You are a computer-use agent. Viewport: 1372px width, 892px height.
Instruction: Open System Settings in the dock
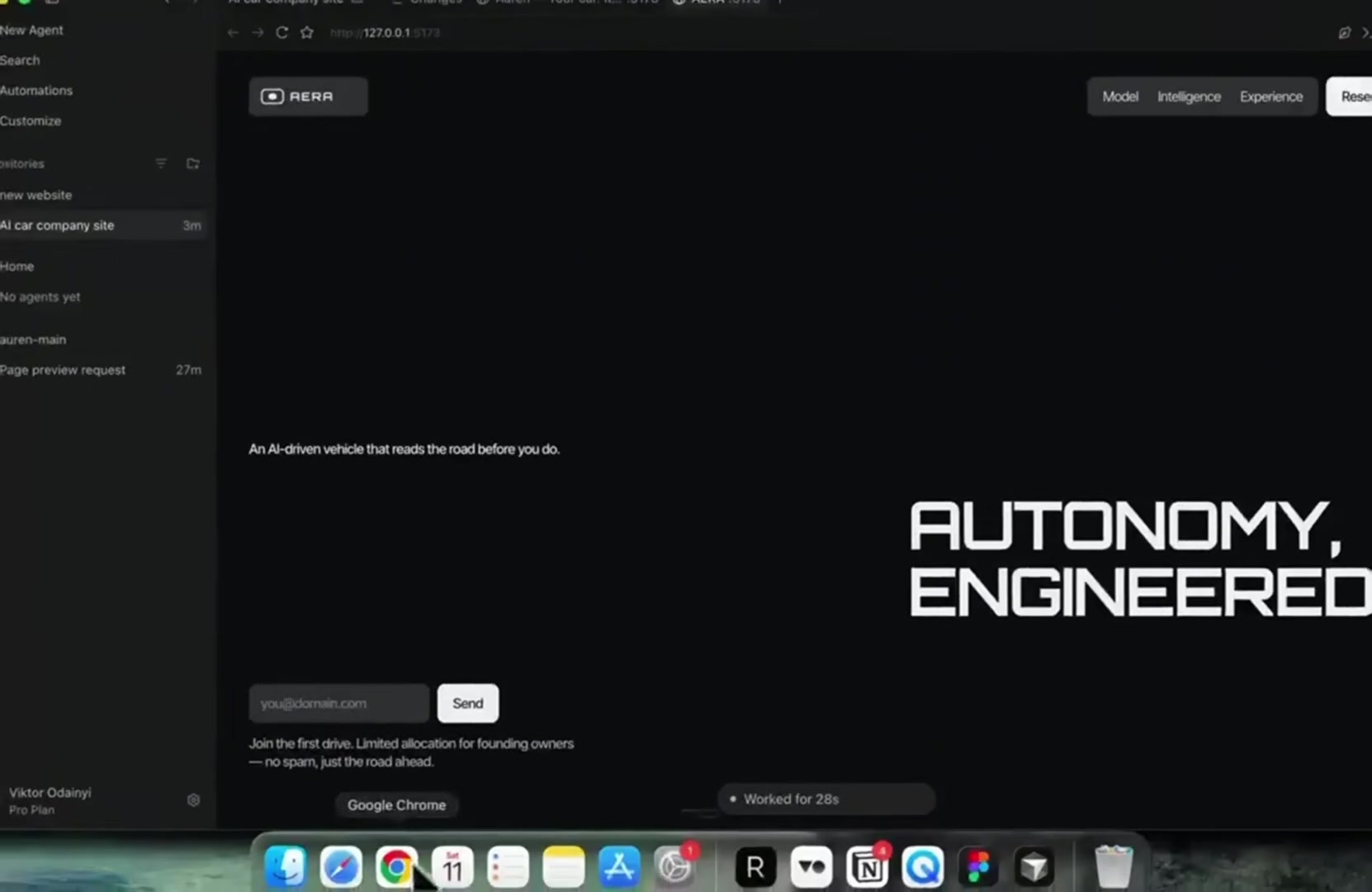pyautogui.click(x=674, y=866)
